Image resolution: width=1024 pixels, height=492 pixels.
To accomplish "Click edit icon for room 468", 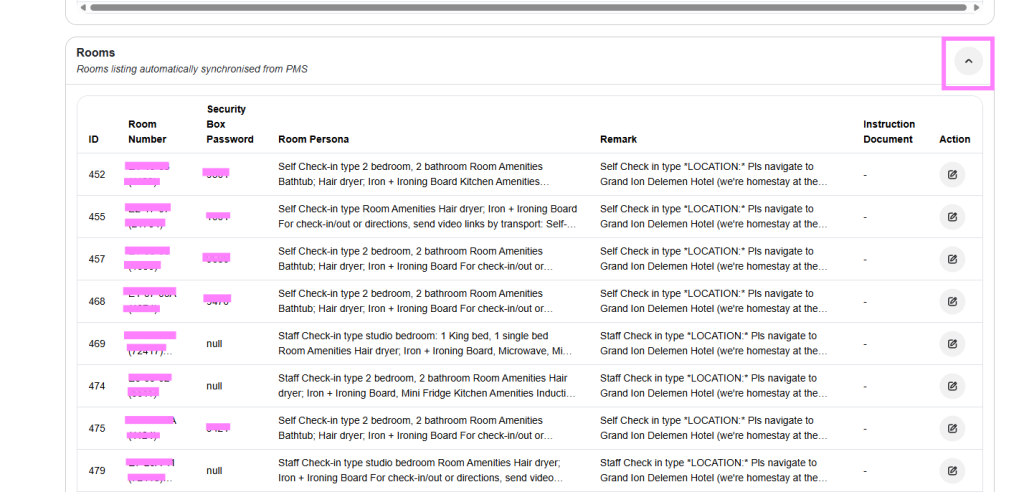I will pos(952,301).
